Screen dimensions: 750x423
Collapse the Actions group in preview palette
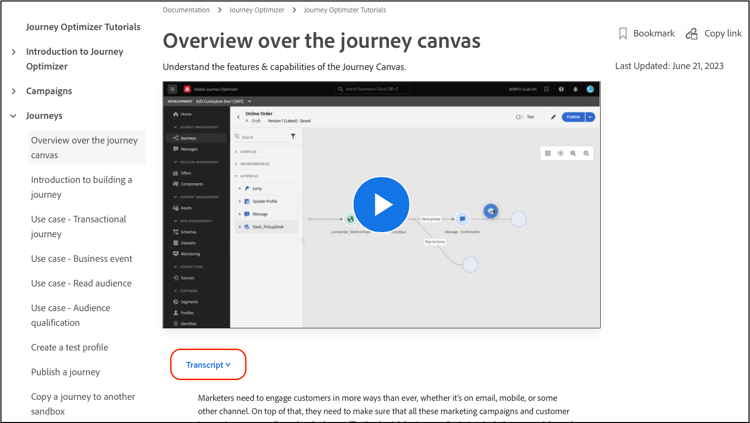click(236, 176)
